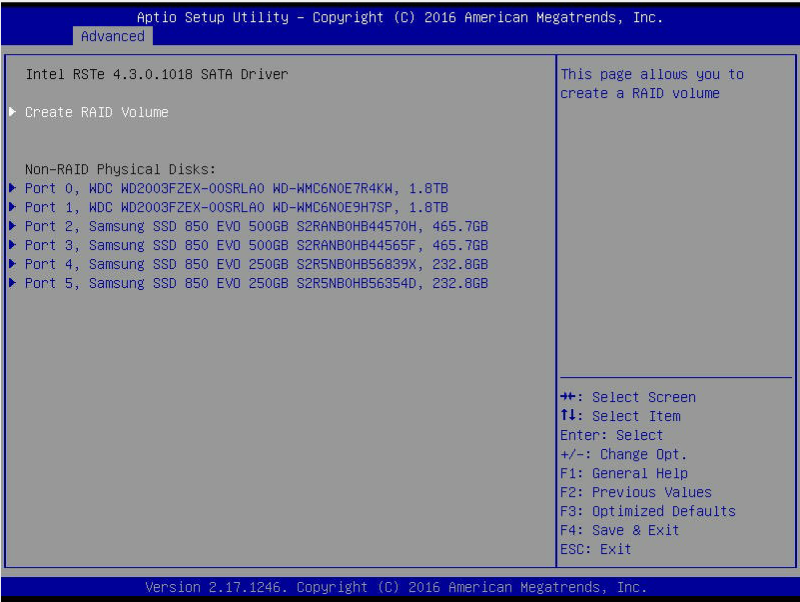Click the up-down arrows icon for Select Item
800x602 pixels.
pyautogui.click(x=568, y=415)
